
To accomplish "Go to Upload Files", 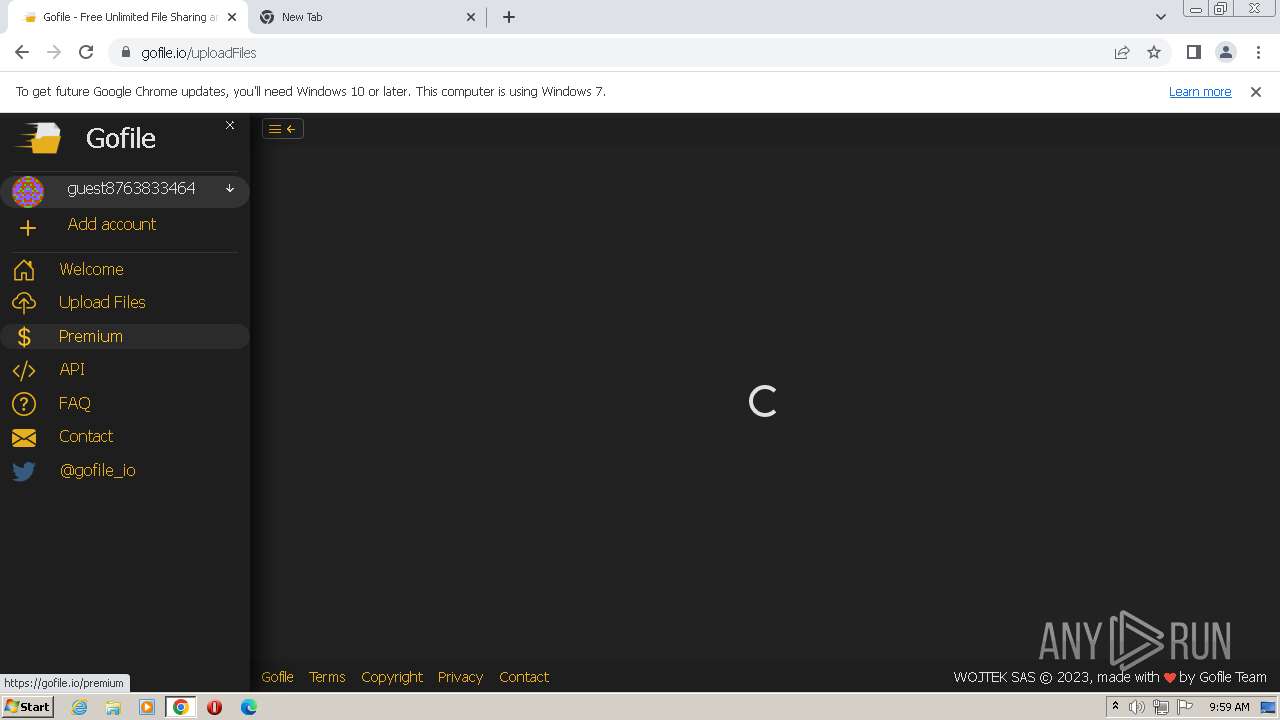I will coord(102,302).
